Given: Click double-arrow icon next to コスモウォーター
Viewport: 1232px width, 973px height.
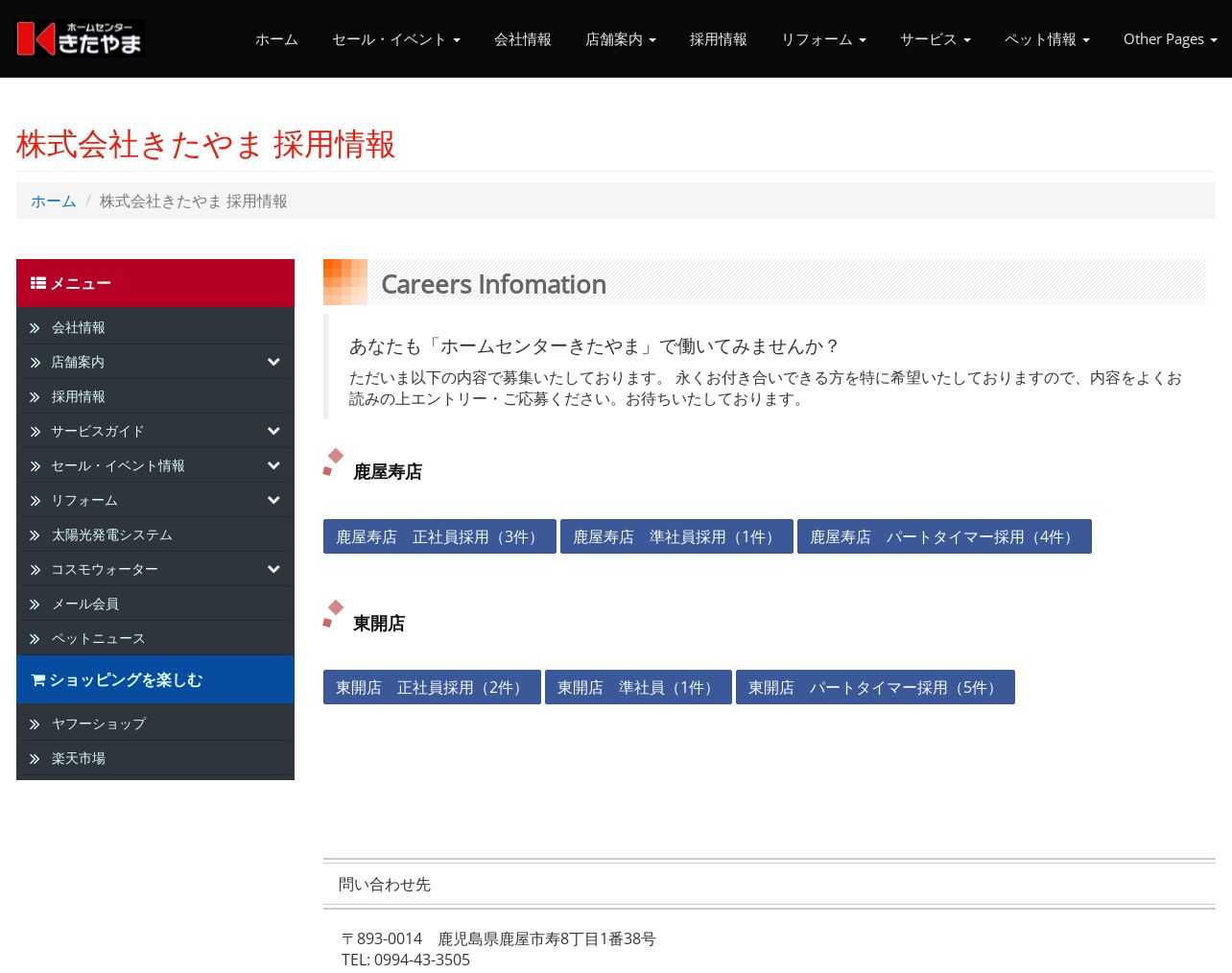Looking at the screenshot, I should point(35,570).
